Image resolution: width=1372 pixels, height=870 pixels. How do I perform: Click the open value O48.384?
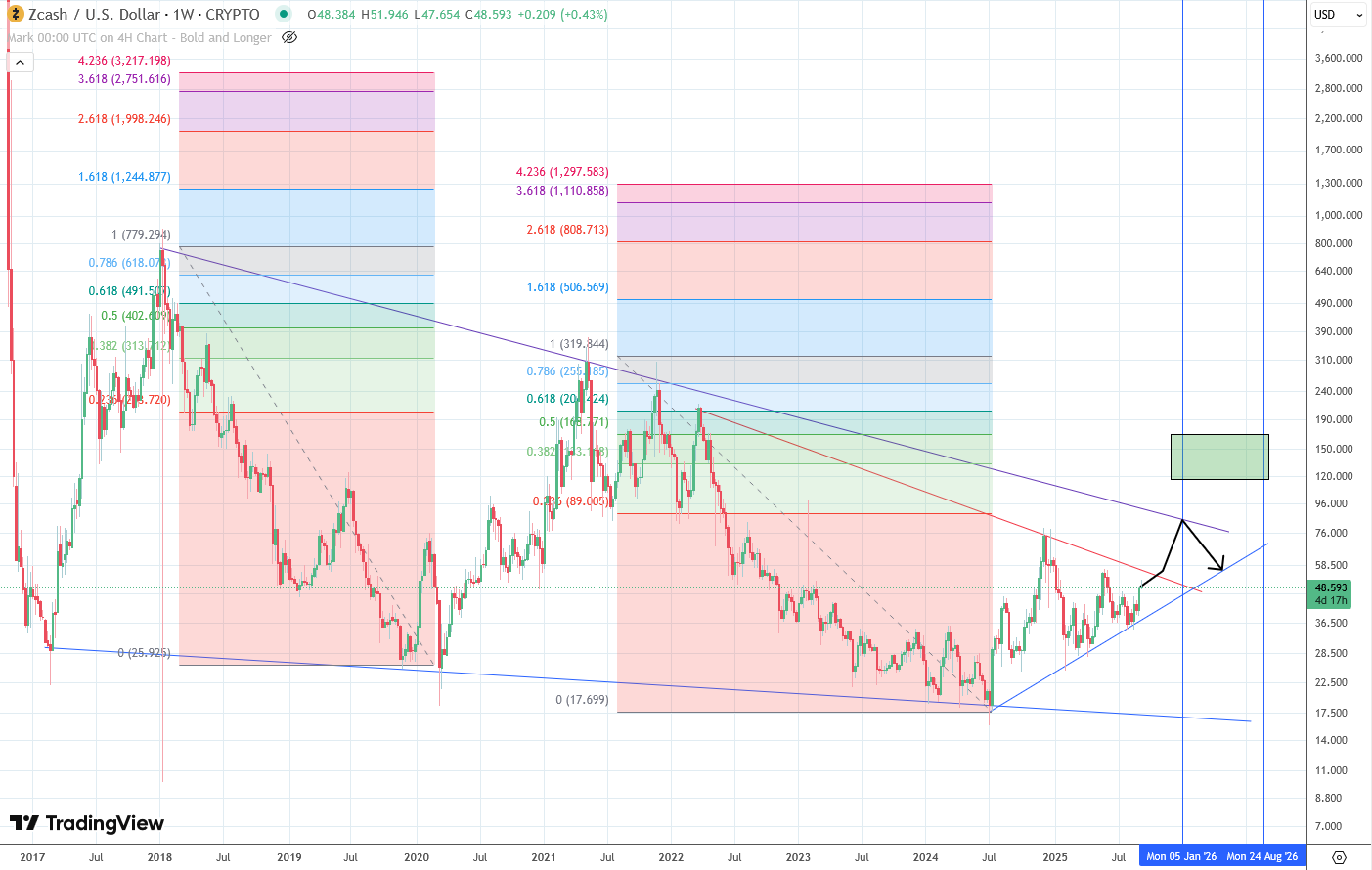pyautogui.click(x=332, y=15)
